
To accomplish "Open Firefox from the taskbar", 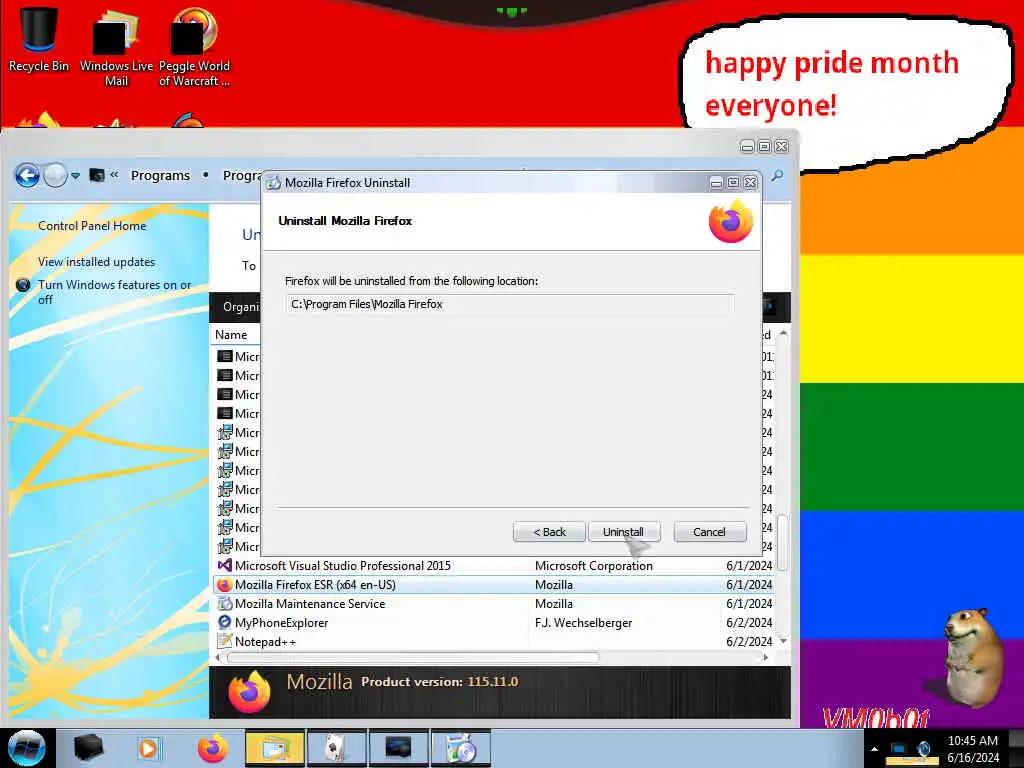I will (x=213, y=748).
